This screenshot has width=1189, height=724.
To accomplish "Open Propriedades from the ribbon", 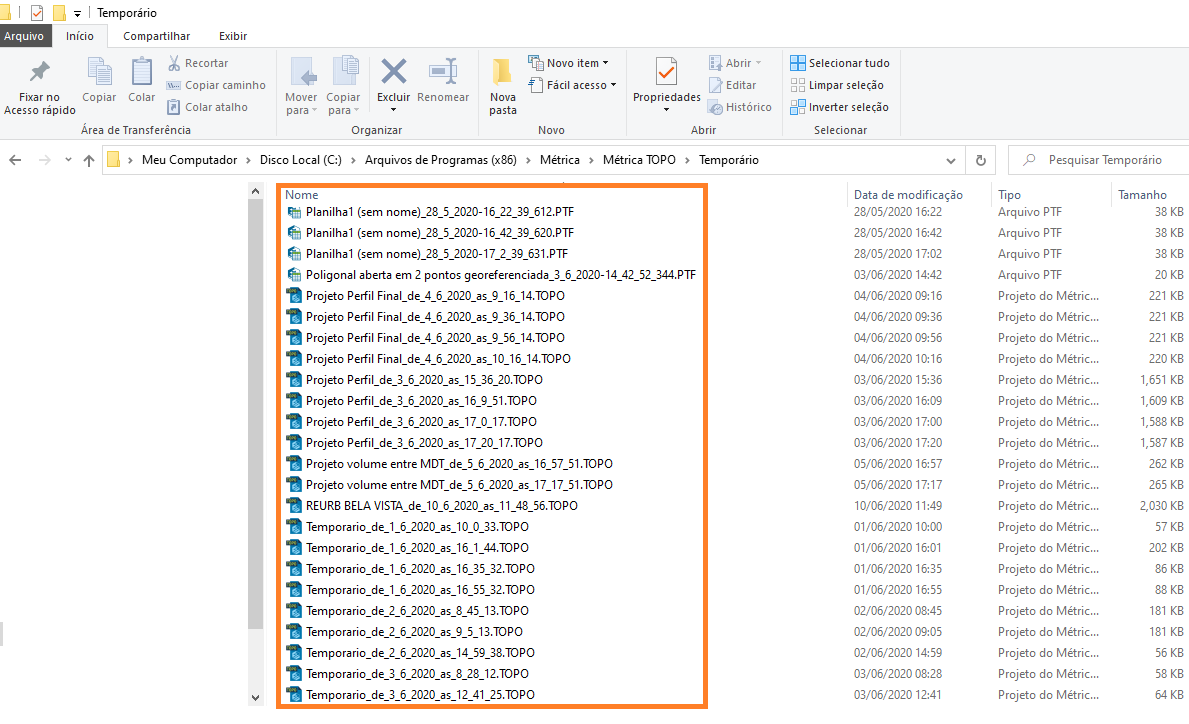I will (666, 73).
